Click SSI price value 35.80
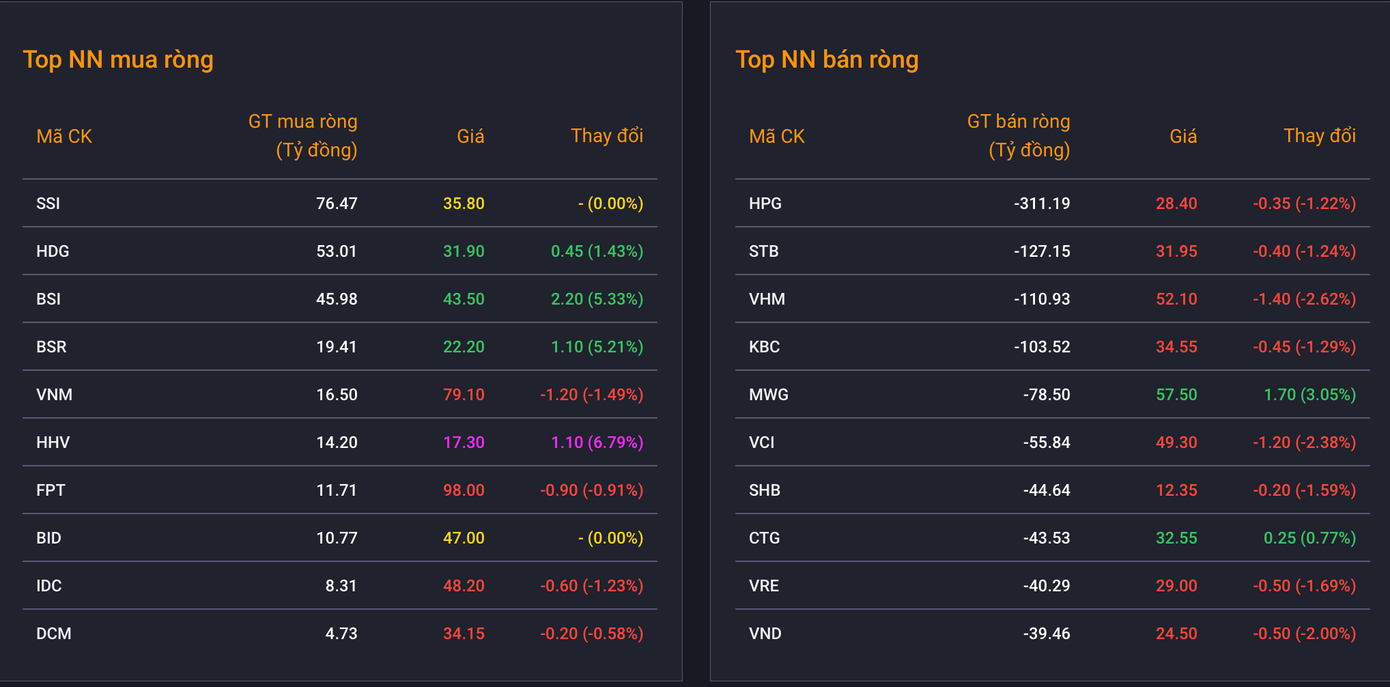This screenshot has height=687, width=1390. point(463,203)
